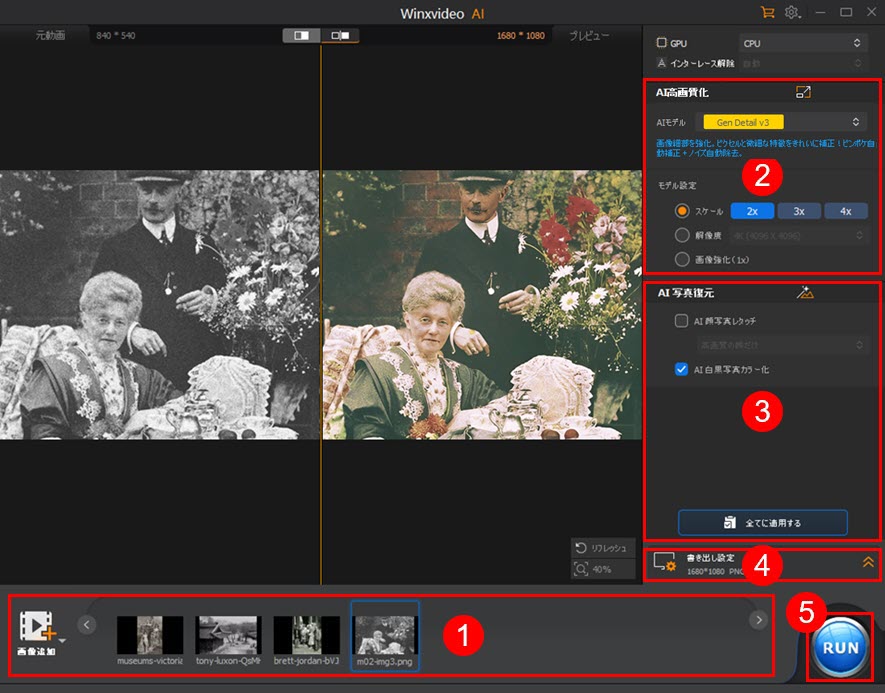Open the 解像度 resolution dropdown
This screenshot has width=885, height=693.
click(x=798, y=235)
